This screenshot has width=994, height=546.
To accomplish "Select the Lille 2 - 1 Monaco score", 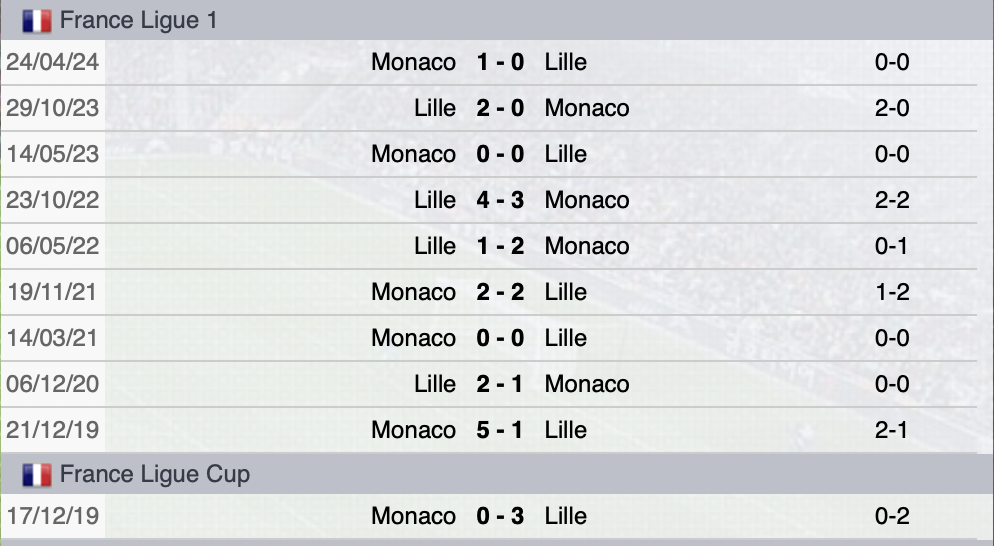I will [x=500, y=384].
